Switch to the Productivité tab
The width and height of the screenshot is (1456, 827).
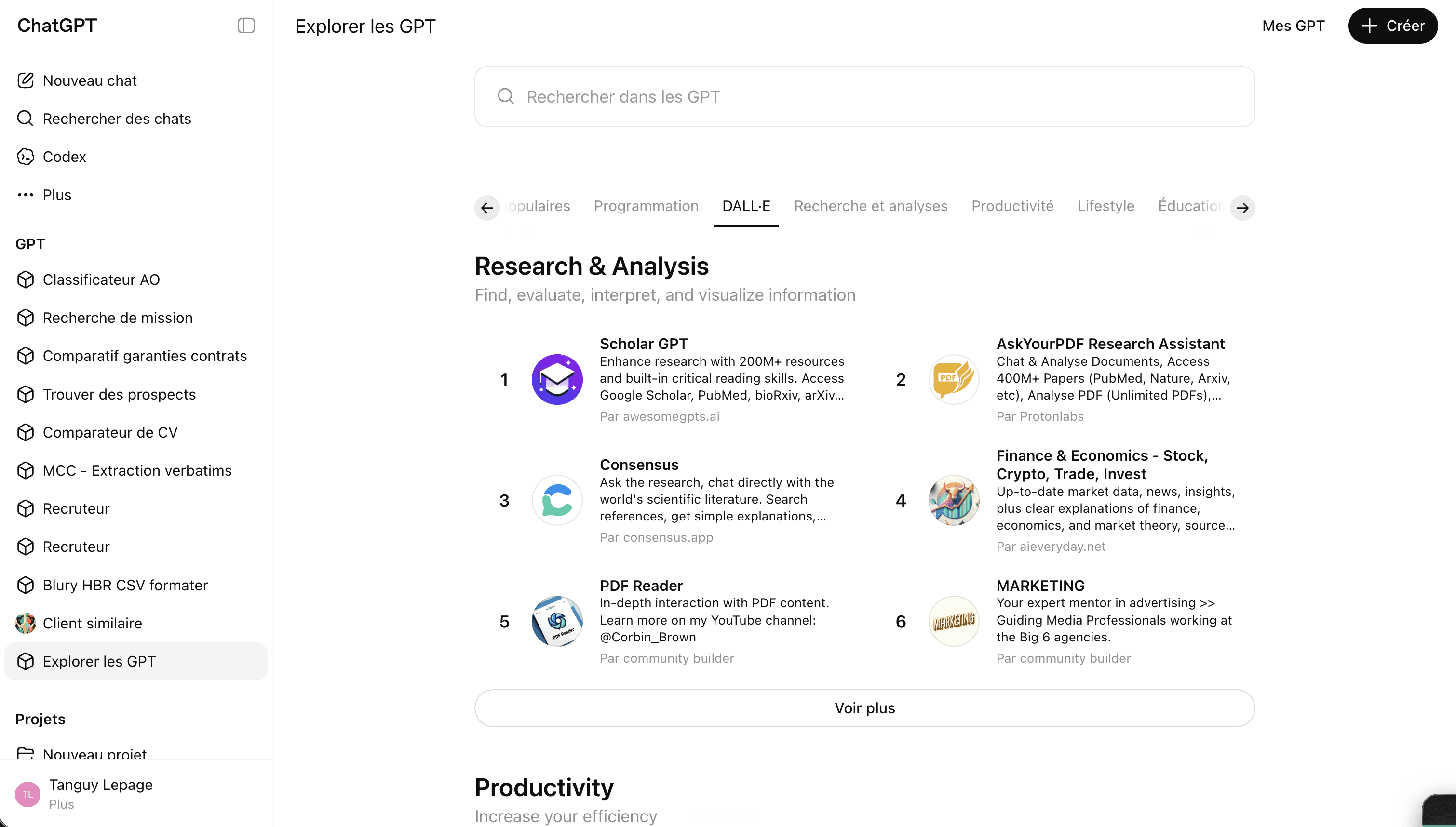tap(1012, 206)
